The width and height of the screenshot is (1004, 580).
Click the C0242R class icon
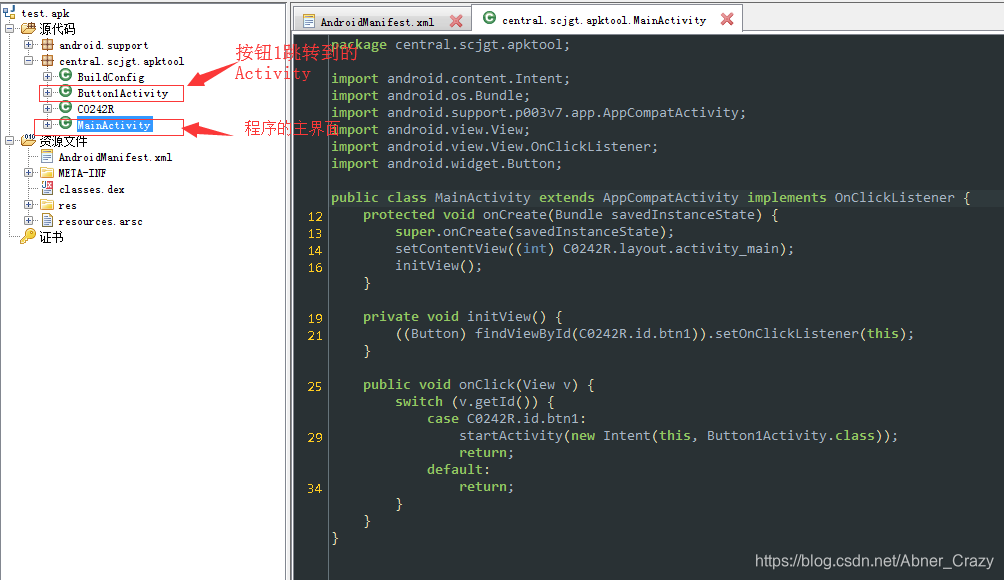(65, 108)
